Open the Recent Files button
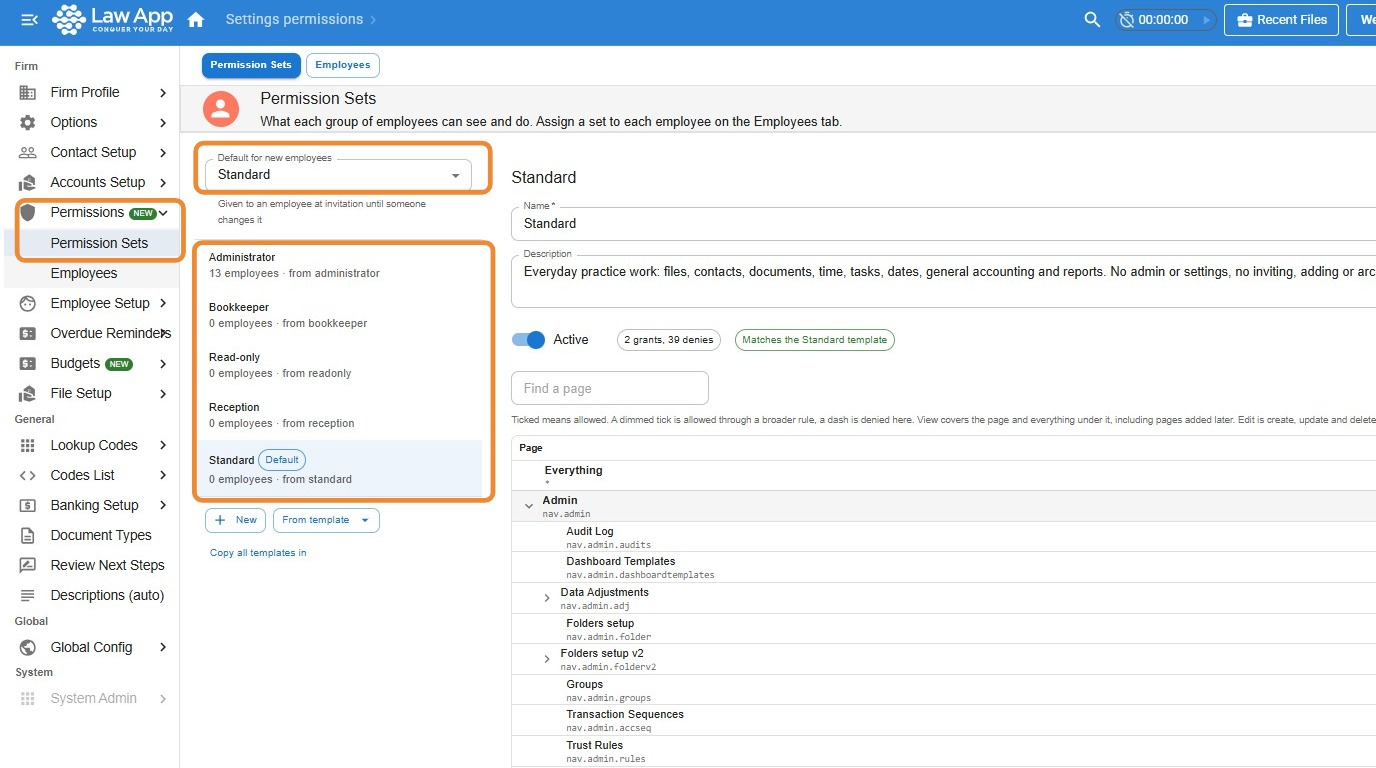Image resolution: width=1376 pixels, height=768 pixels. click(1281, 20)
